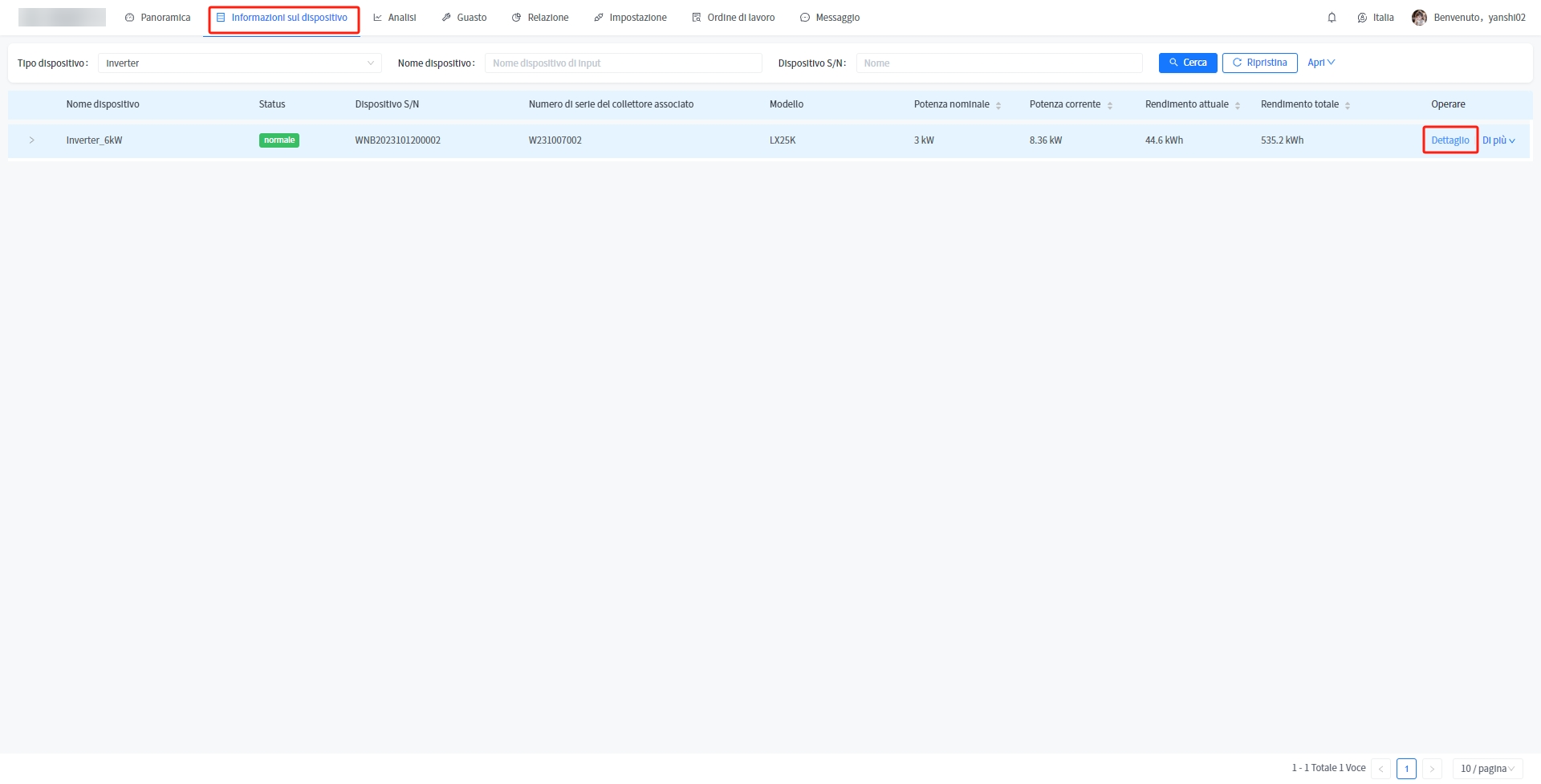Switch to the Panoramica tab
Viewport: 1541px width, 784px height.
(x=158, y=18)
